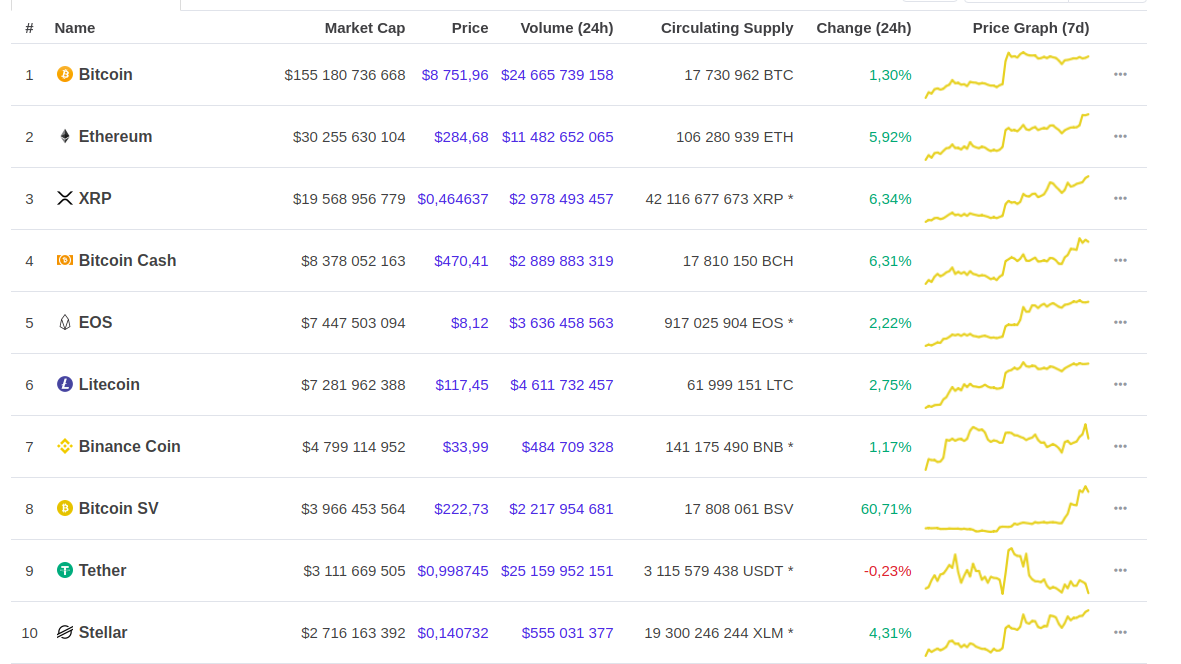
Task: Click Binance Coin volume $484 709 328
Action: (x=567, y=447)
